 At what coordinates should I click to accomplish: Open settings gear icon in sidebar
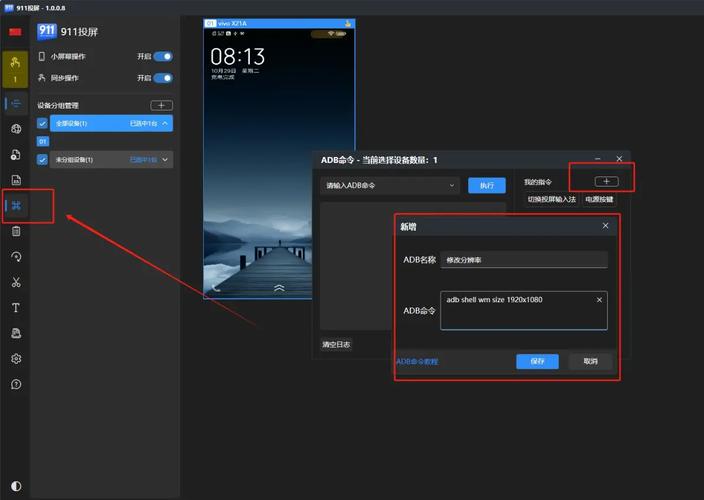click(16, 359)
